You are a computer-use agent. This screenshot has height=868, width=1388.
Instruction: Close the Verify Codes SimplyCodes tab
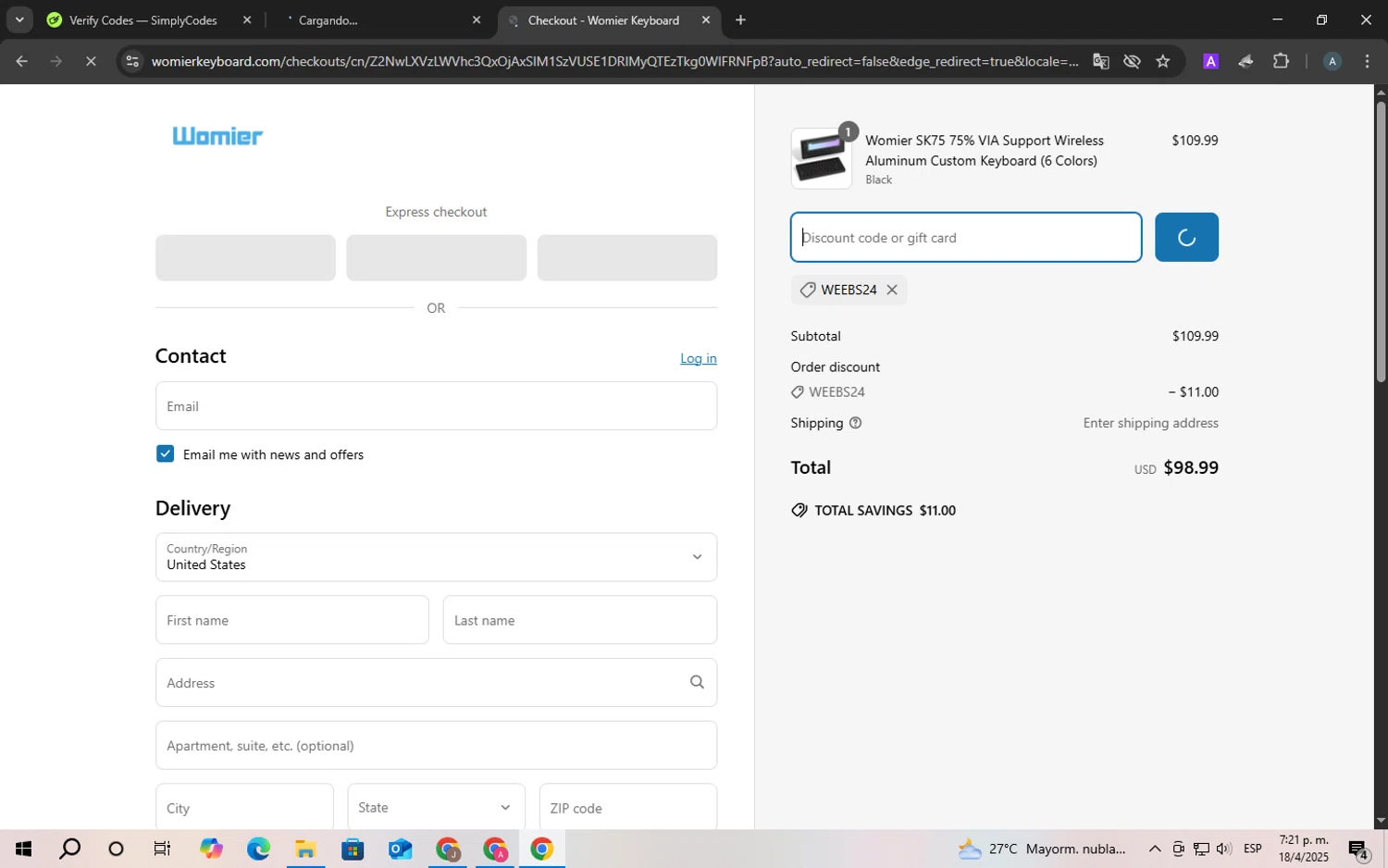246,19
